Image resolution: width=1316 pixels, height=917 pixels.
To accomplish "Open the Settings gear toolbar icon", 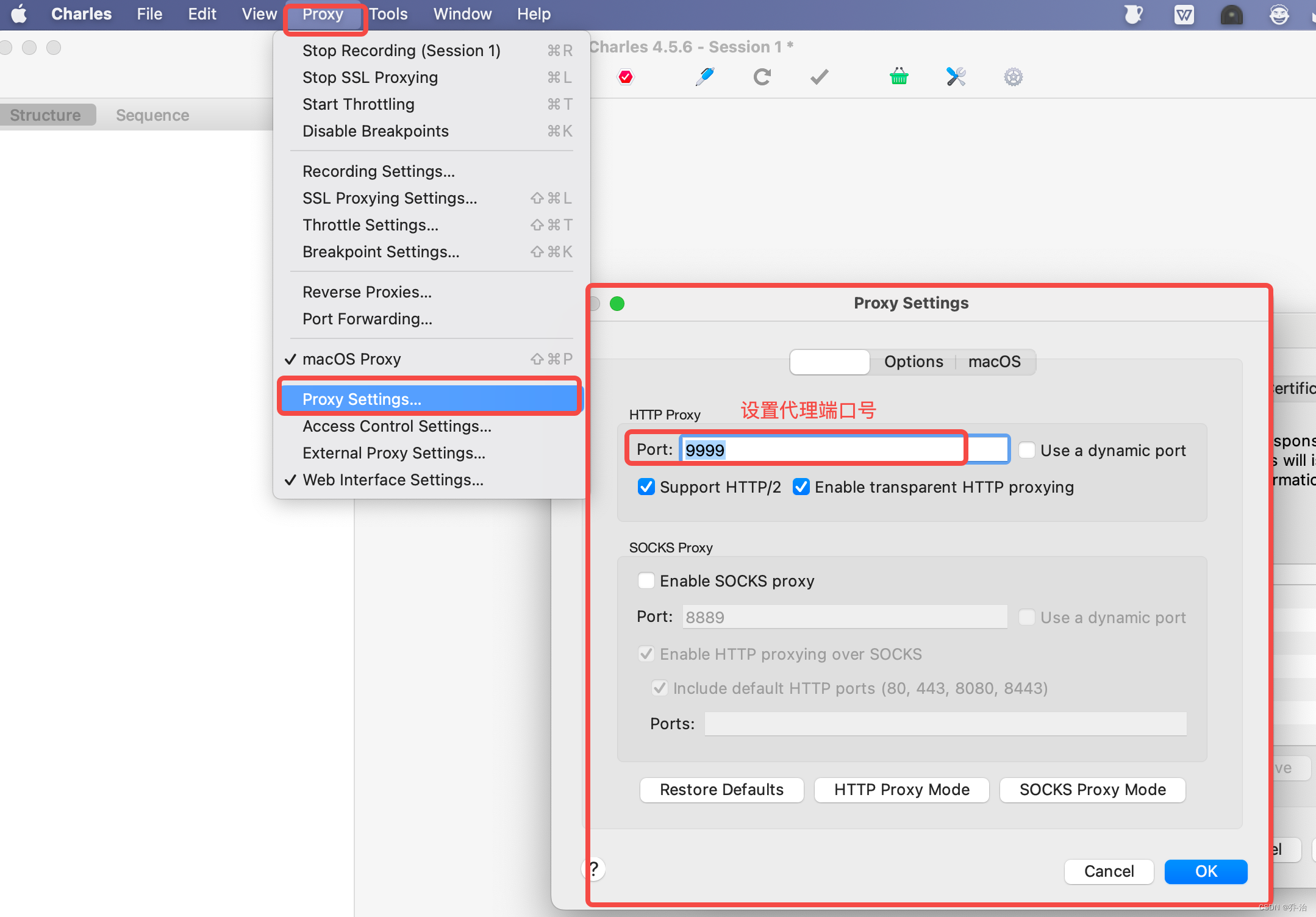I will pos(1013,77).
